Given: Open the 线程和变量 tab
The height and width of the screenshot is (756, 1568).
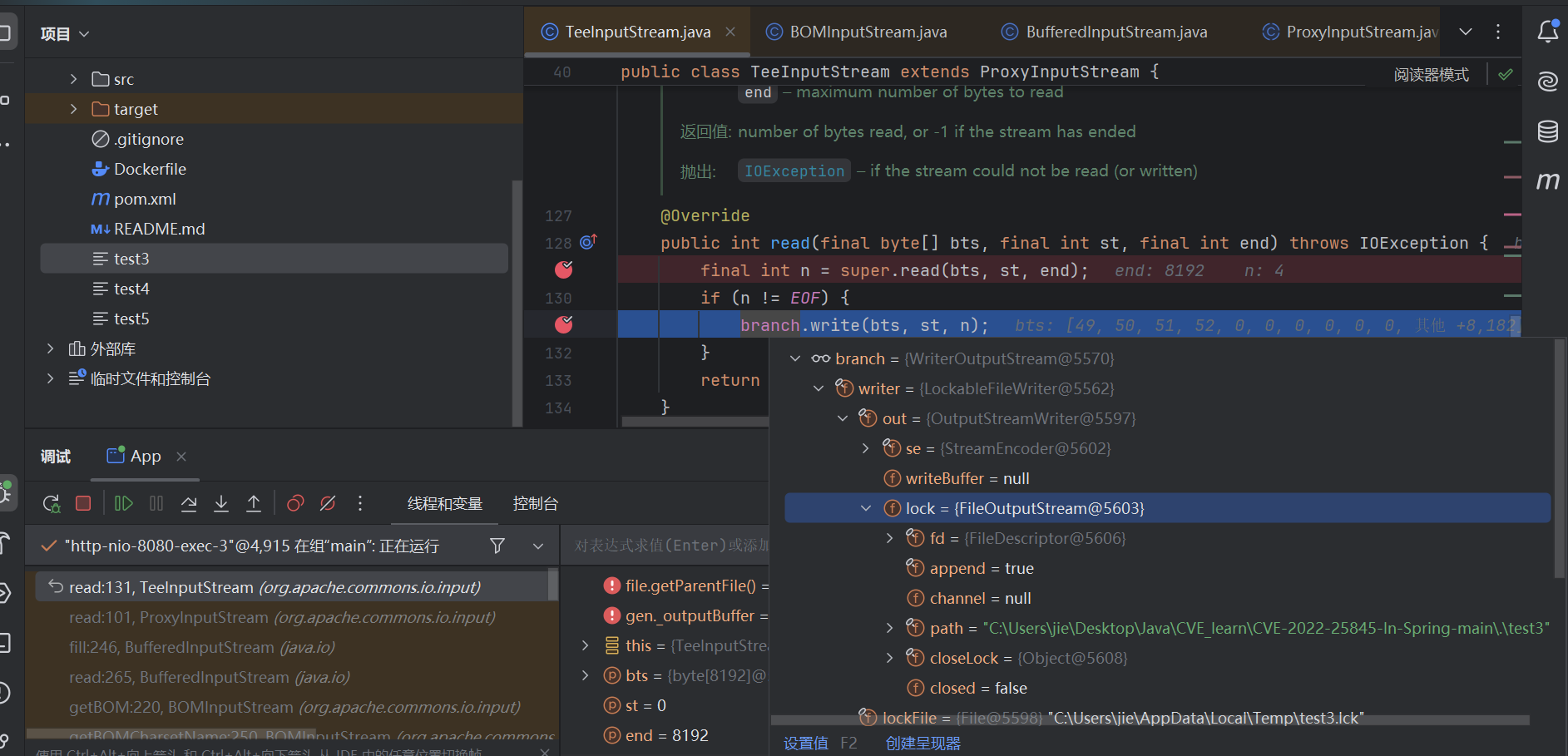Looking at the screenshot, I should [x=445, y=503].
